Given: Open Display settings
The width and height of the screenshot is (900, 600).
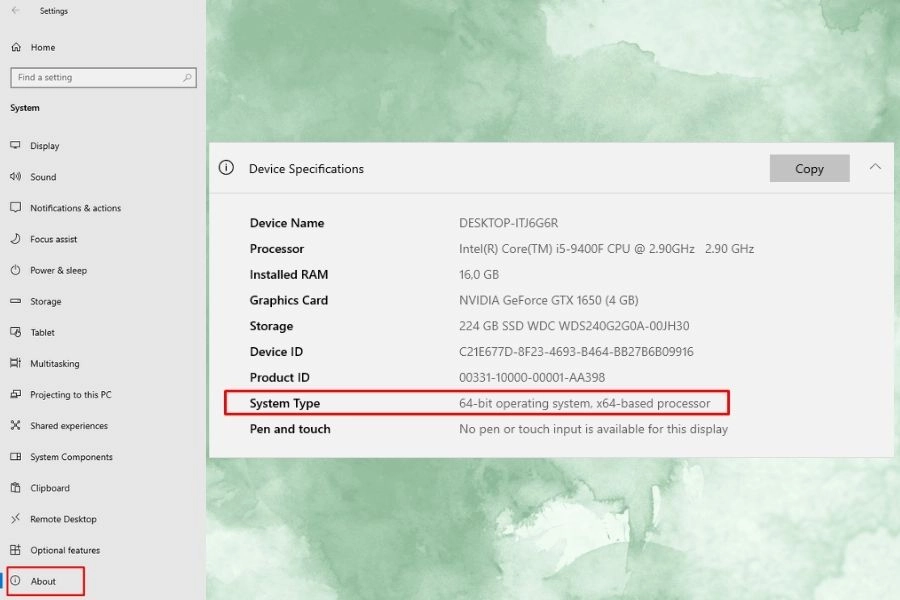Looking at the screenshot, I should pos(45,146).
